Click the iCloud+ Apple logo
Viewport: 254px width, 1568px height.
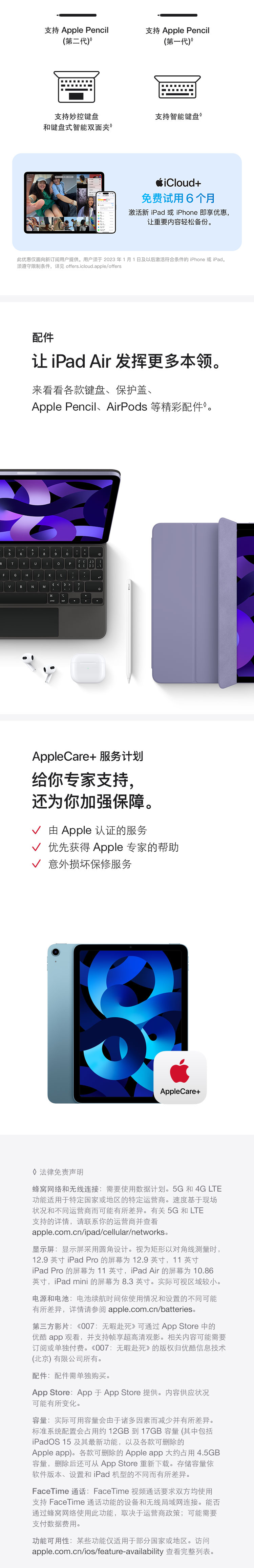pos(160,183)
